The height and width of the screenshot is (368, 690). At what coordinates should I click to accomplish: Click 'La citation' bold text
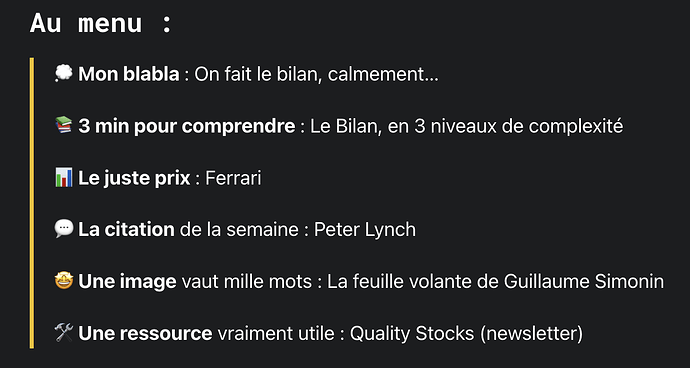point(126,230)
